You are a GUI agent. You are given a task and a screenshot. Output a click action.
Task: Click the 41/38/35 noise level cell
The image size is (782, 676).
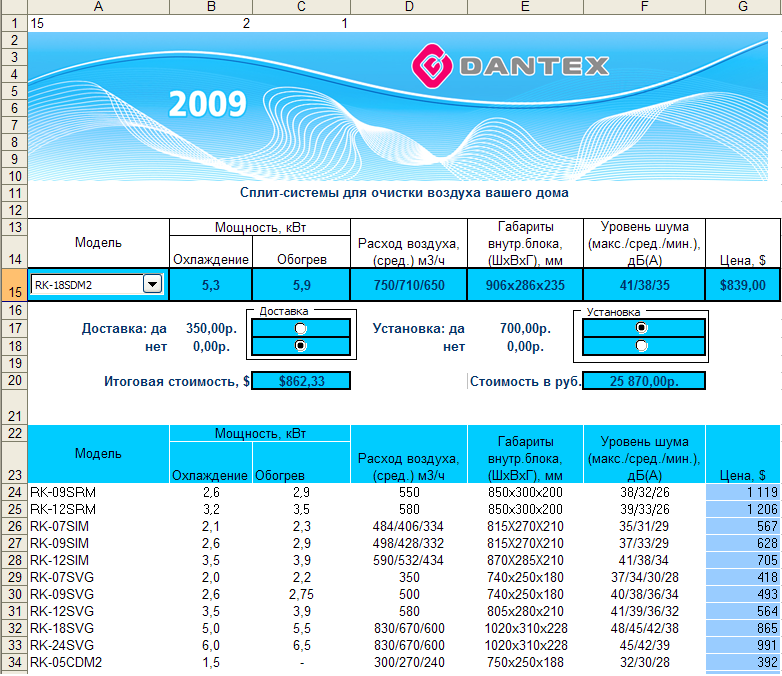(x=644, y=285)
